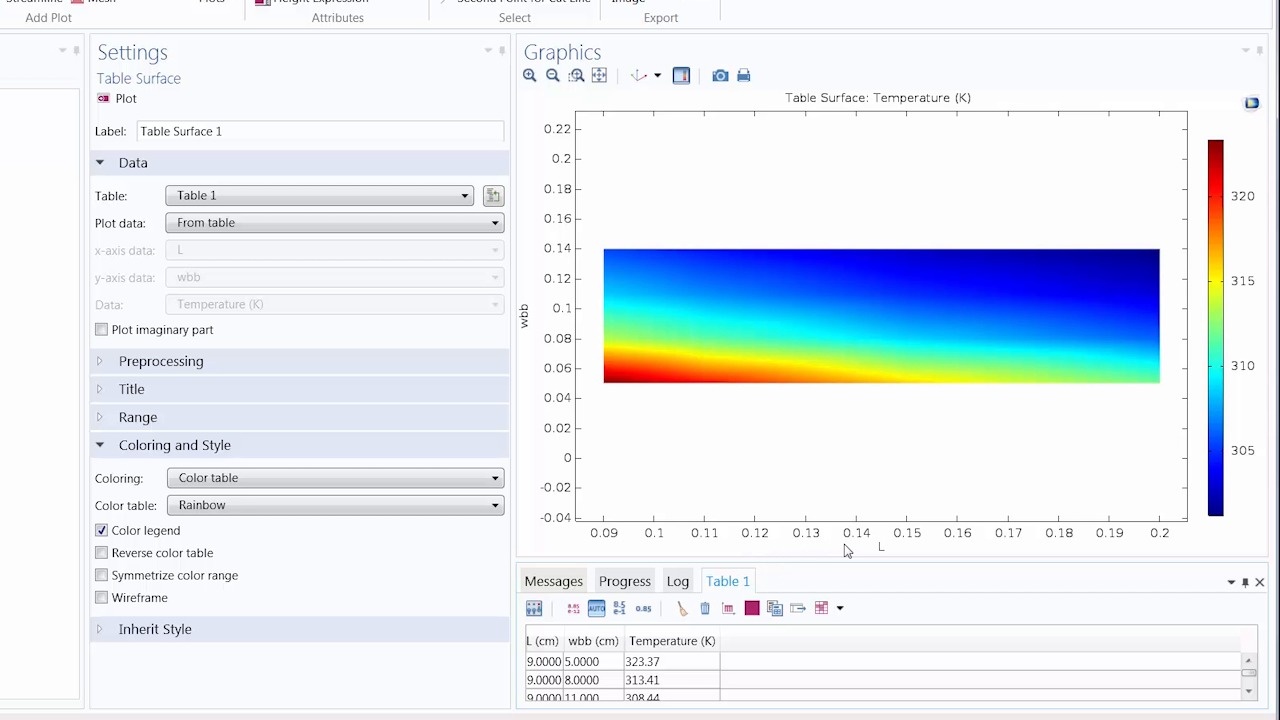The image size is (1280, 720).
Task: Click the table graph plot icon
Action: [728, 608]
